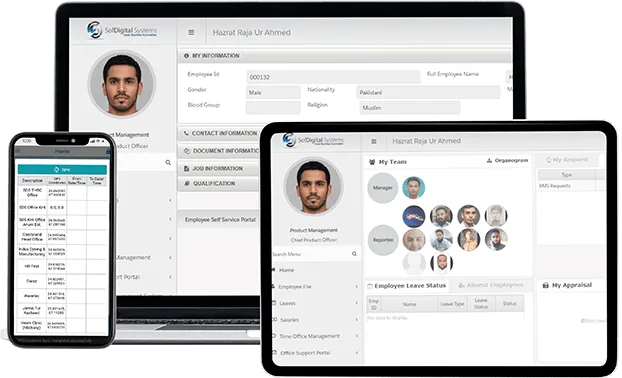Image resolution: width=622 pixels, height=378 pixels.
Task: Expand Employee File menu chevron
Action: (357, 286)
